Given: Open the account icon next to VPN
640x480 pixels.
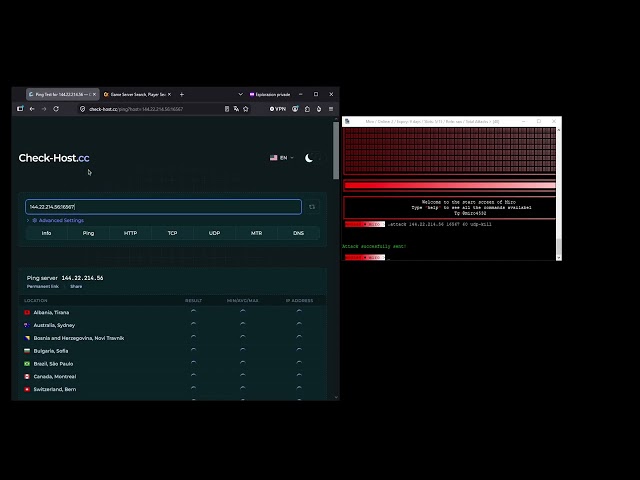Looking at the screenshot, I should (295, 109).
